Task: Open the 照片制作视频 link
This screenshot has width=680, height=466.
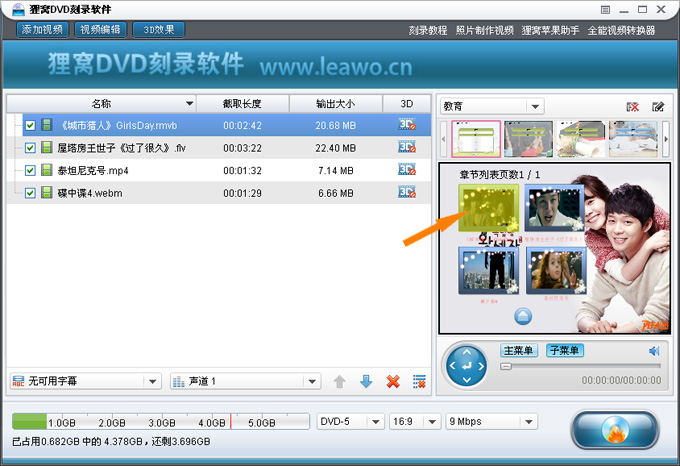Action: (484, 30)
